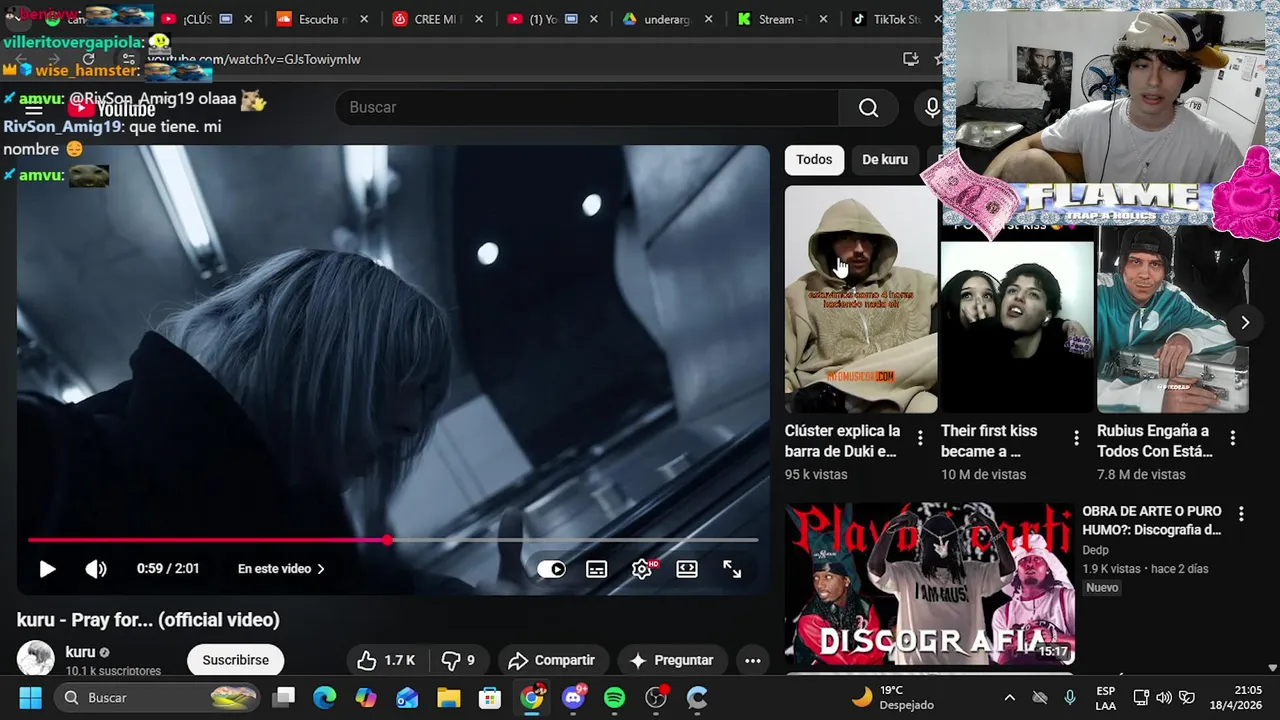1280x720 pixels.
Task: Show next recommended videos with right arrow
Action: point(1245,322)
